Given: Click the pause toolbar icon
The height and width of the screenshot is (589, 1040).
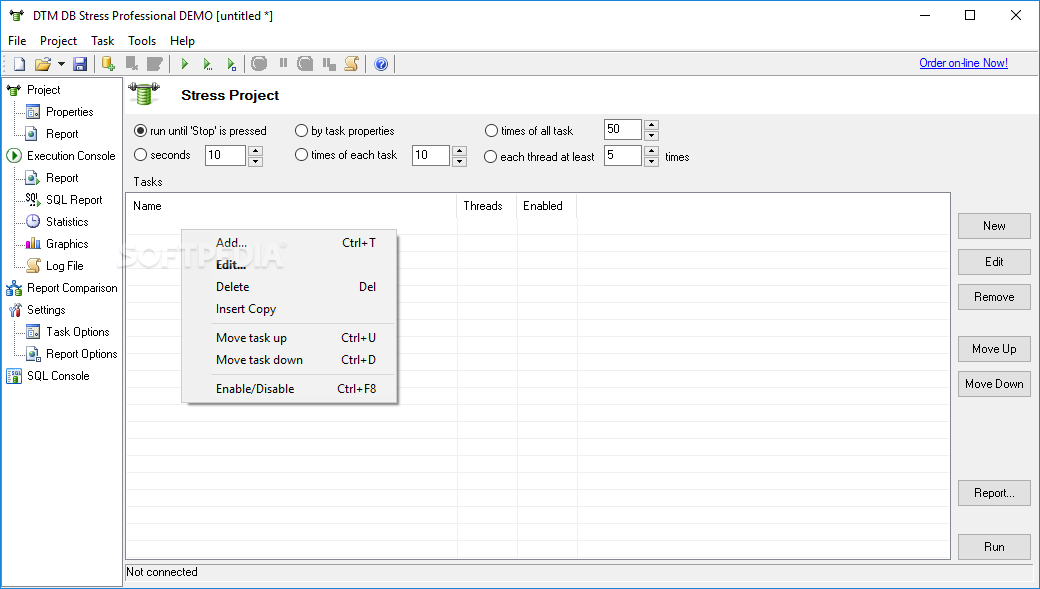Looking at the screenshot, I should pos(283,63).
